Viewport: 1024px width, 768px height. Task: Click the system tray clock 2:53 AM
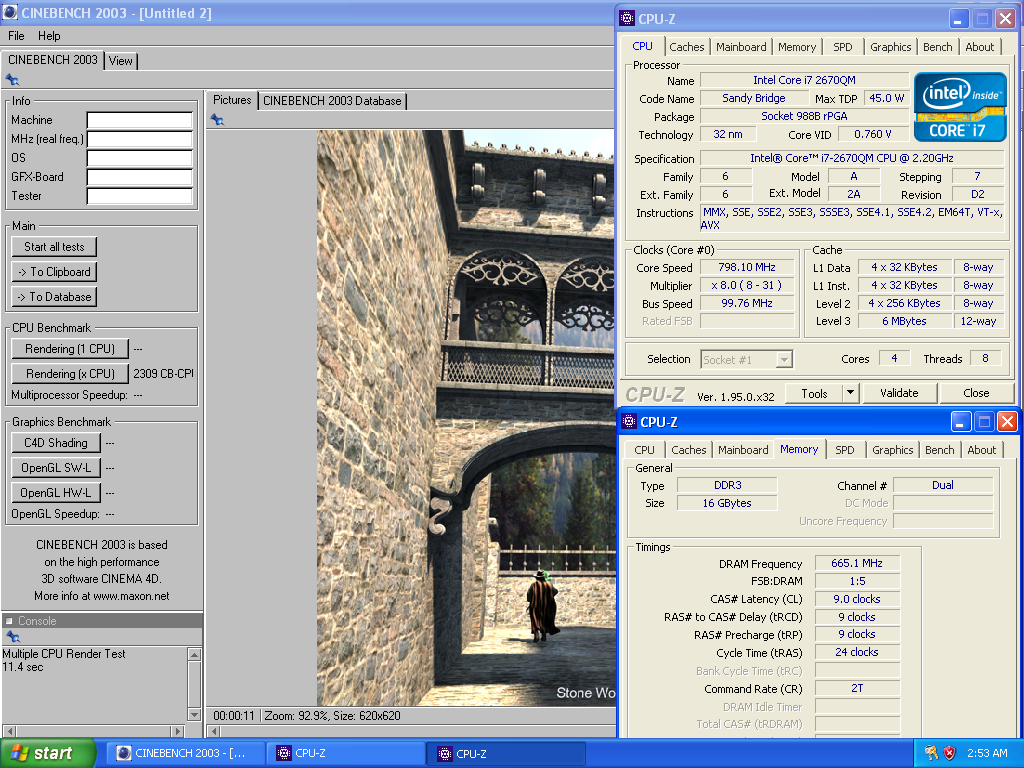[x=987, y=753]
